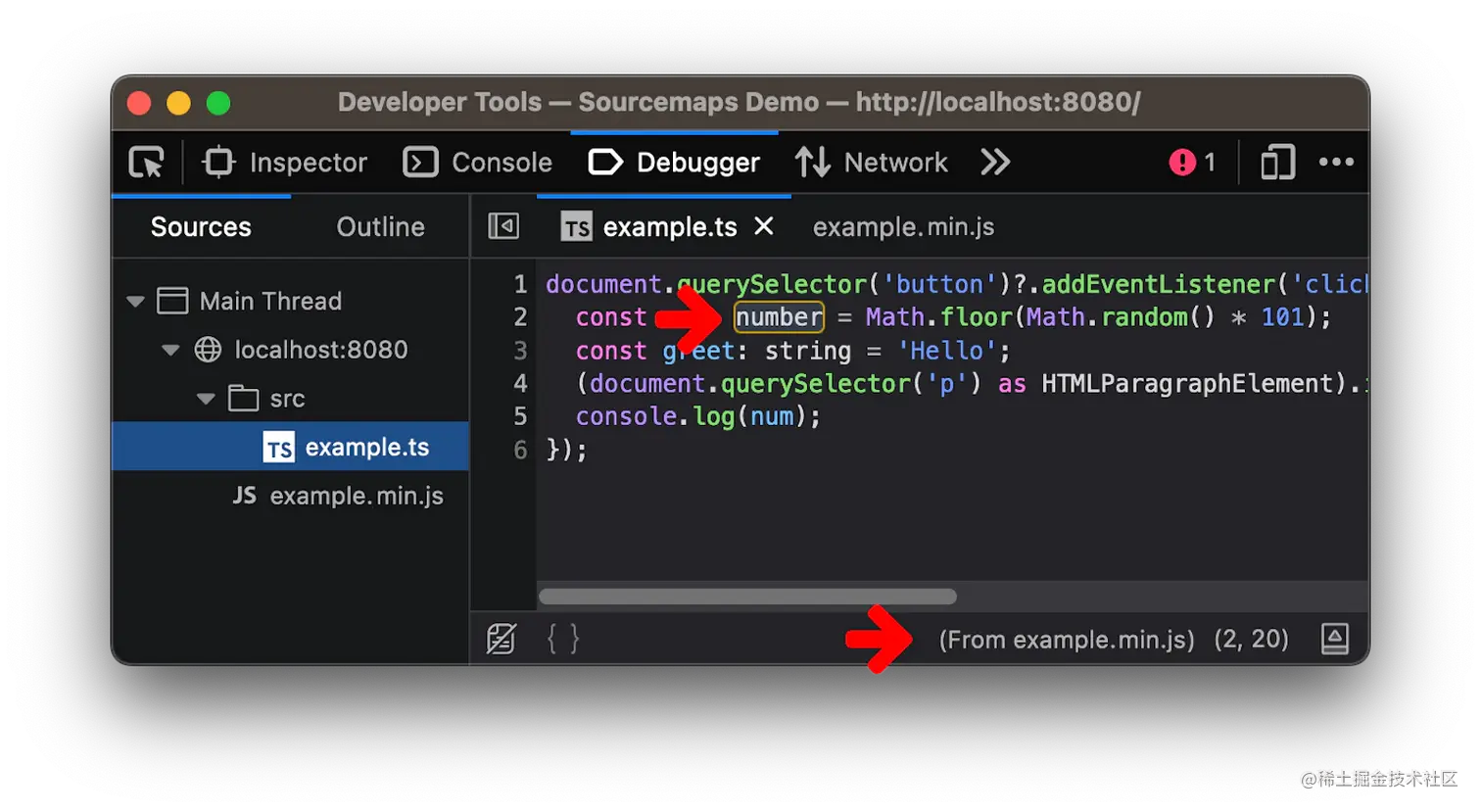1481x812 pixels.
Task: Toggle responsive design mode icon
Action: 1277,163
